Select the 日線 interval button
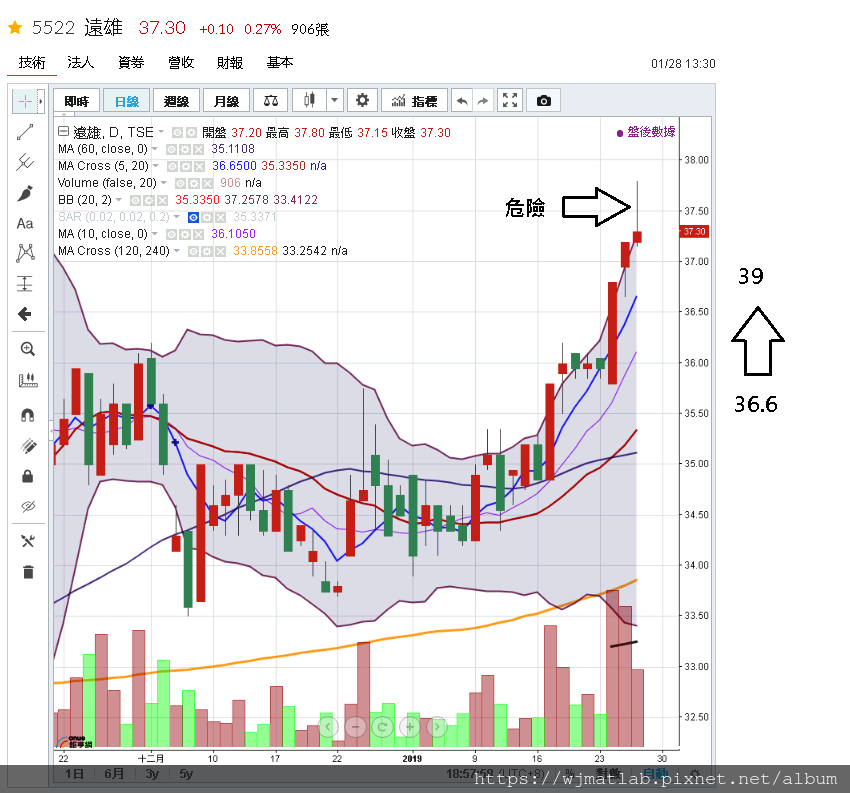850x793 pixels. tap(127, 101)
